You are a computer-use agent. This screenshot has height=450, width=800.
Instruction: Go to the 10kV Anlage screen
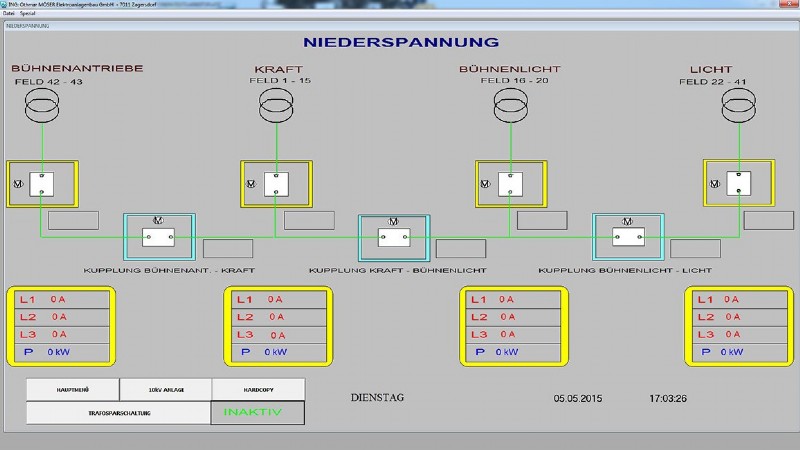pyautogui.click(x=164, y=389)
